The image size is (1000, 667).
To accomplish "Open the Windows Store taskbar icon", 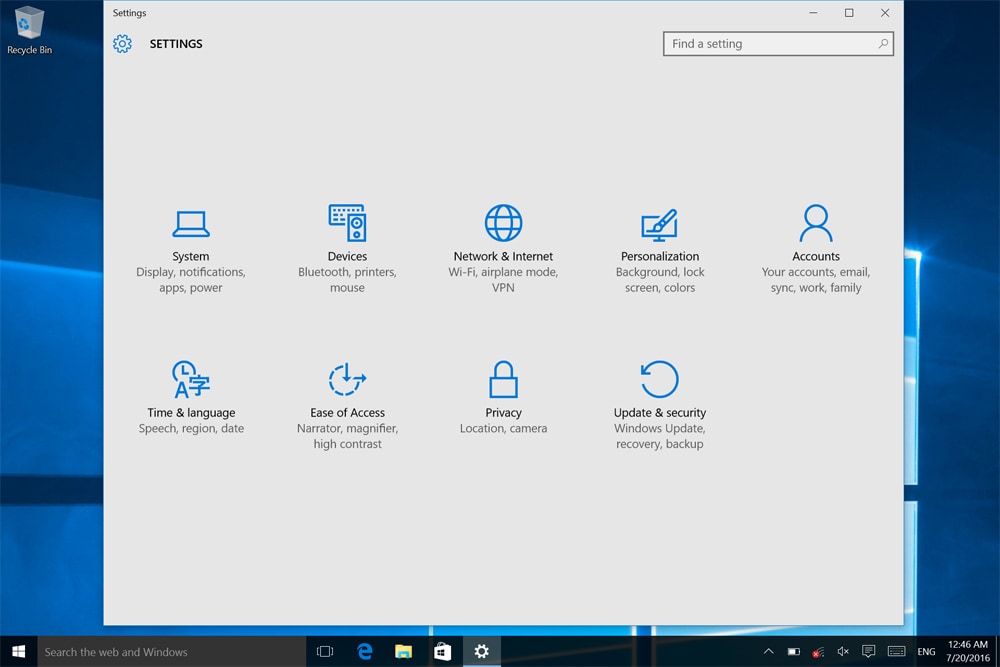I will click(x=442, y=651).
